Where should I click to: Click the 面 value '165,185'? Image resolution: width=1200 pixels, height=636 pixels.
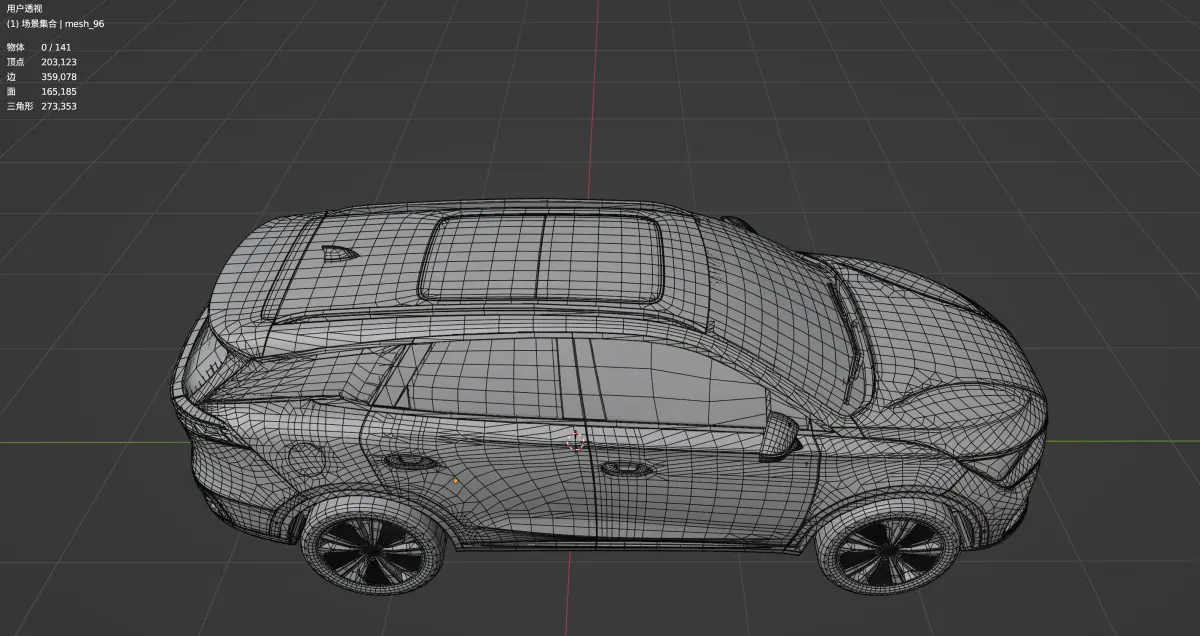coord(59,91)
